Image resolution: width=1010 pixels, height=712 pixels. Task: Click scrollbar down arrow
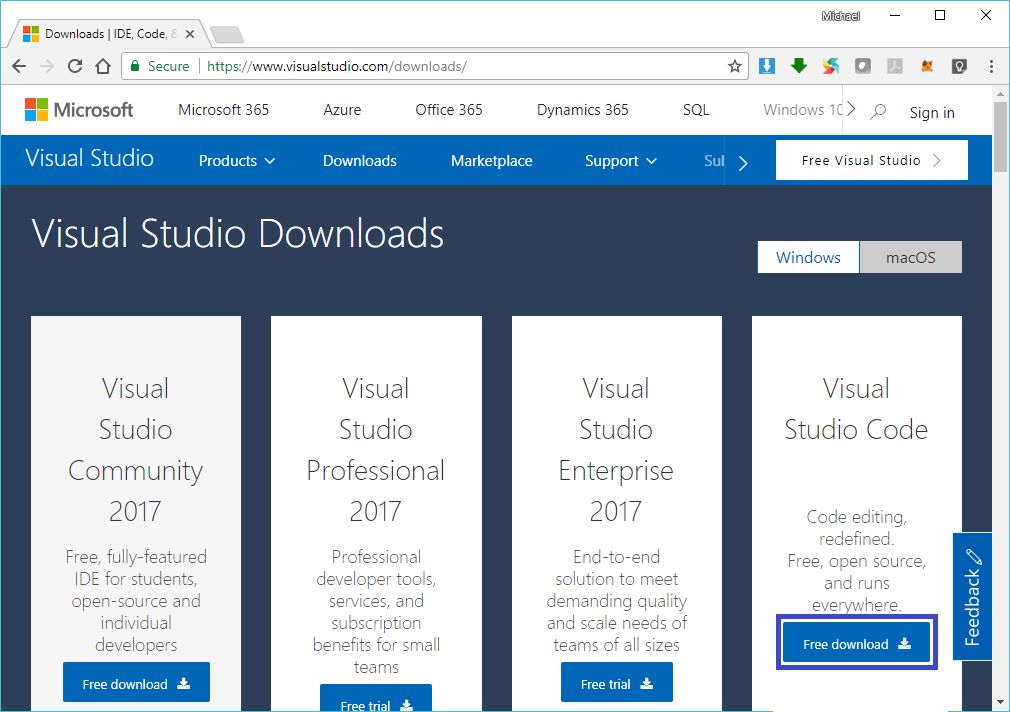point(1000,702)
